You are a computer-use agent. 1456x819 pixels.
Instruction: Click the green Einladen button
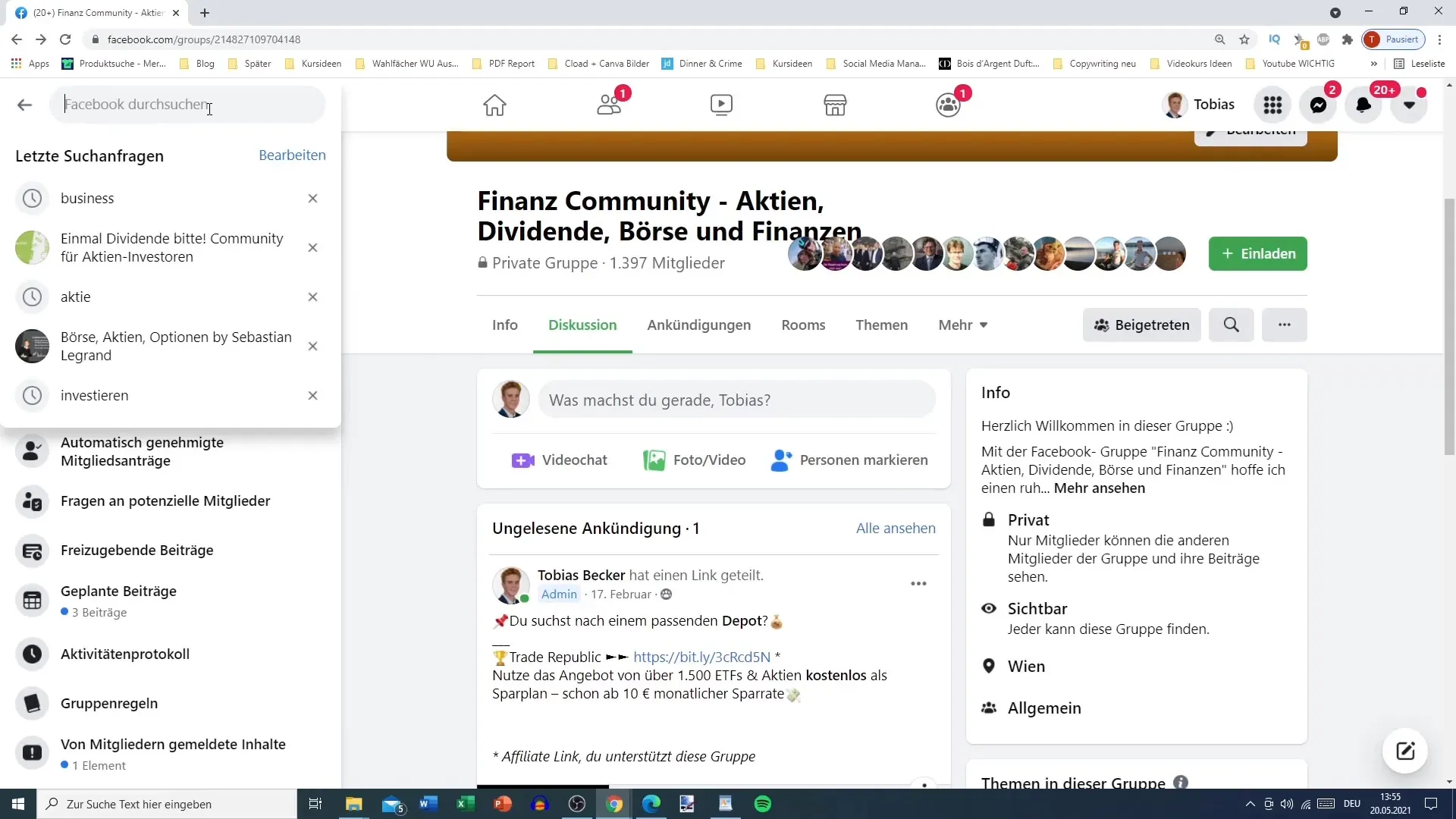coord(1257,253)
